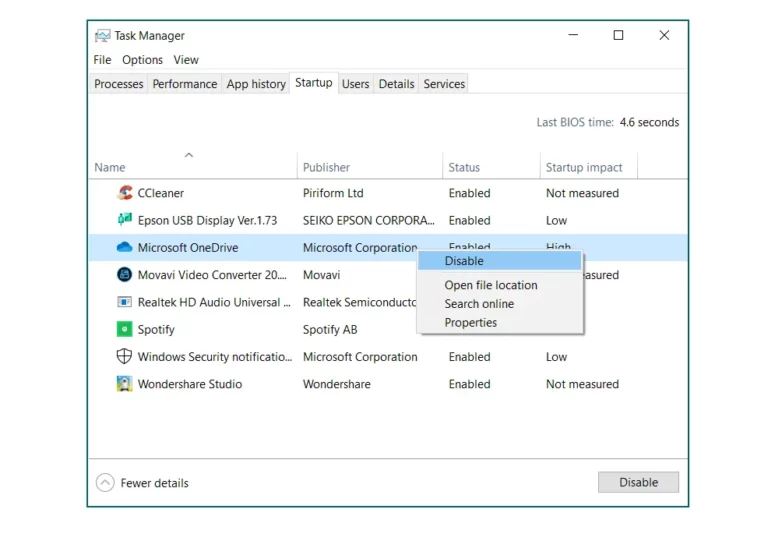This screenshot has width=768, height=534.
Task: Select the CCleaner row name
Action: pyautogui.click(x=161, y=193)
